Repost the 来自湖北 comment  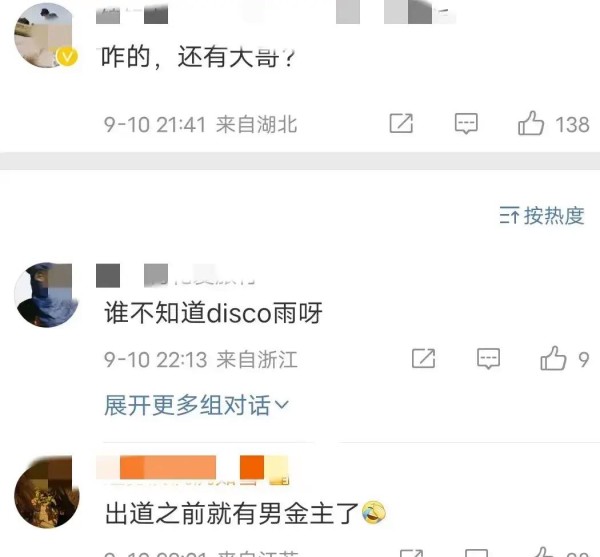(x=401, y=123)
